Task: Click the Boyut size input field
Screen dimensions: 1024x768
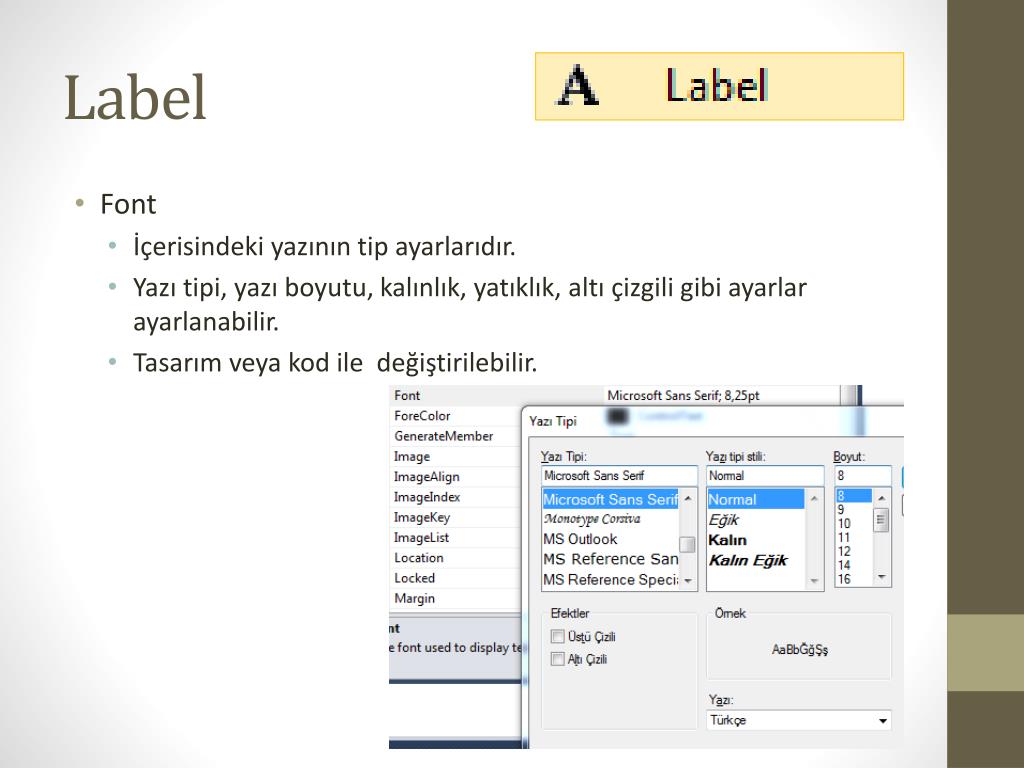Action: [863, 475]
